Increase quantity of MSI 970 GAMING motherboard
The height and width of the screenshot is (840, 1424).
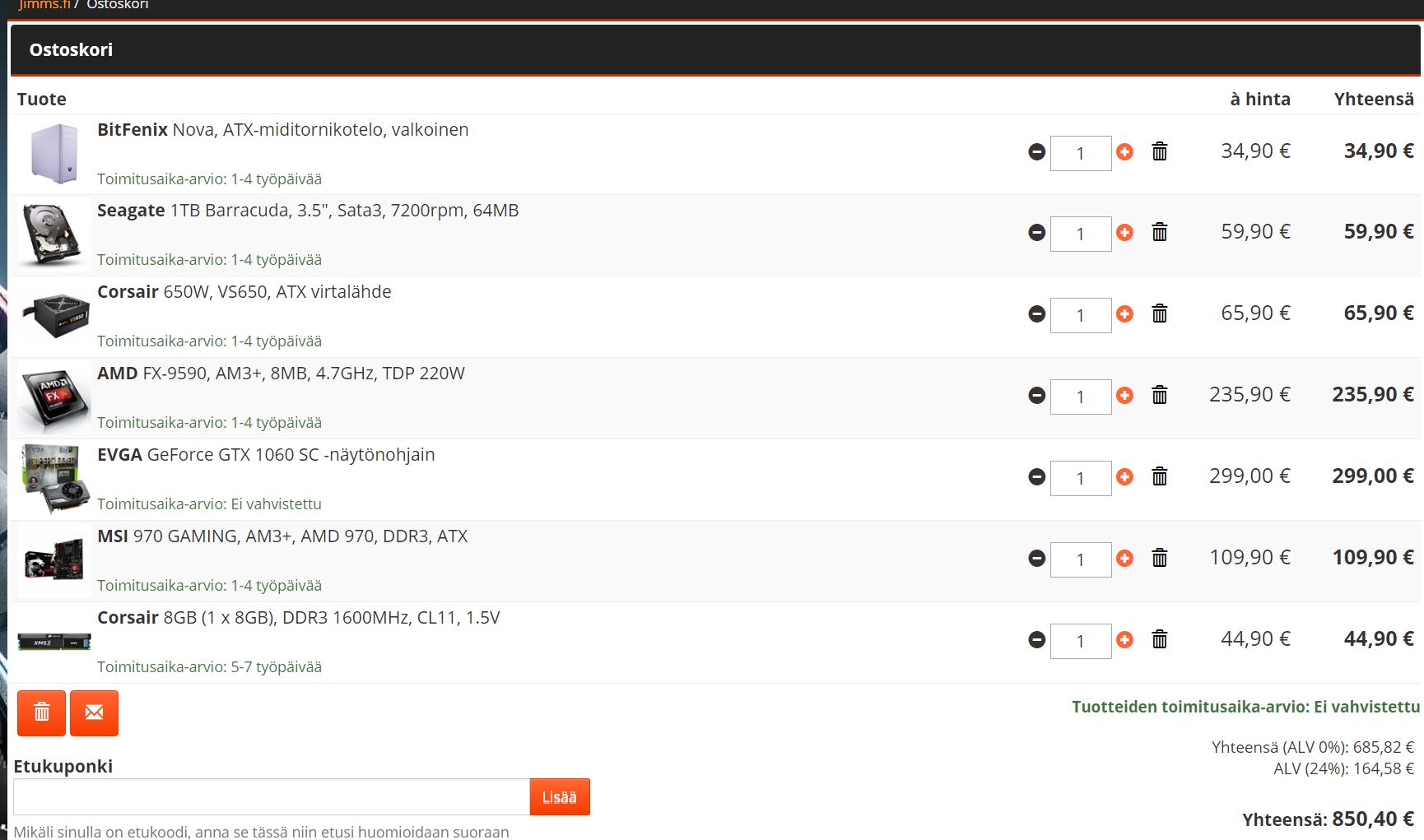[1124, 559]
